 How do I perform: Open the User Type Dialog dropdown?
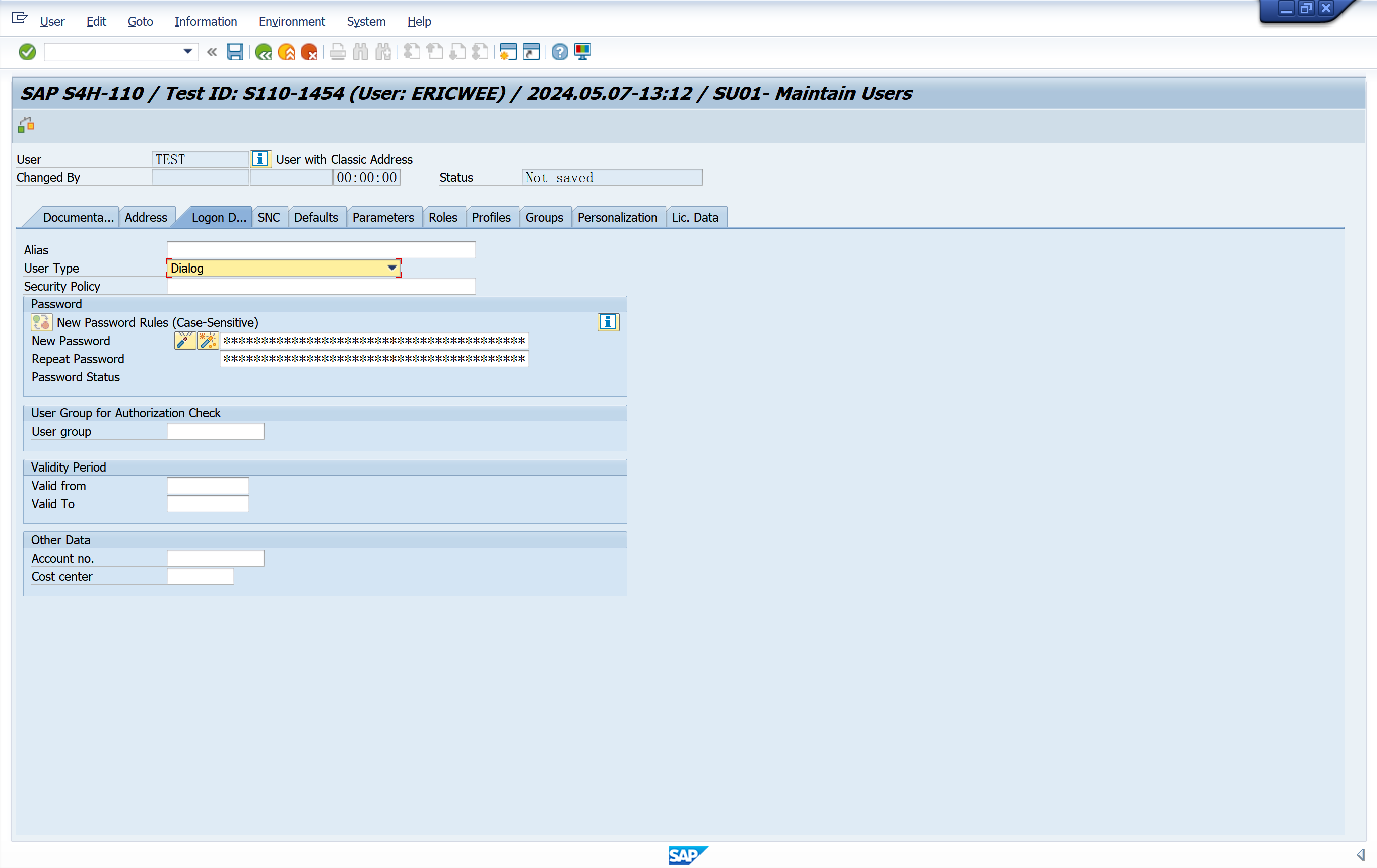click(391, 268)
